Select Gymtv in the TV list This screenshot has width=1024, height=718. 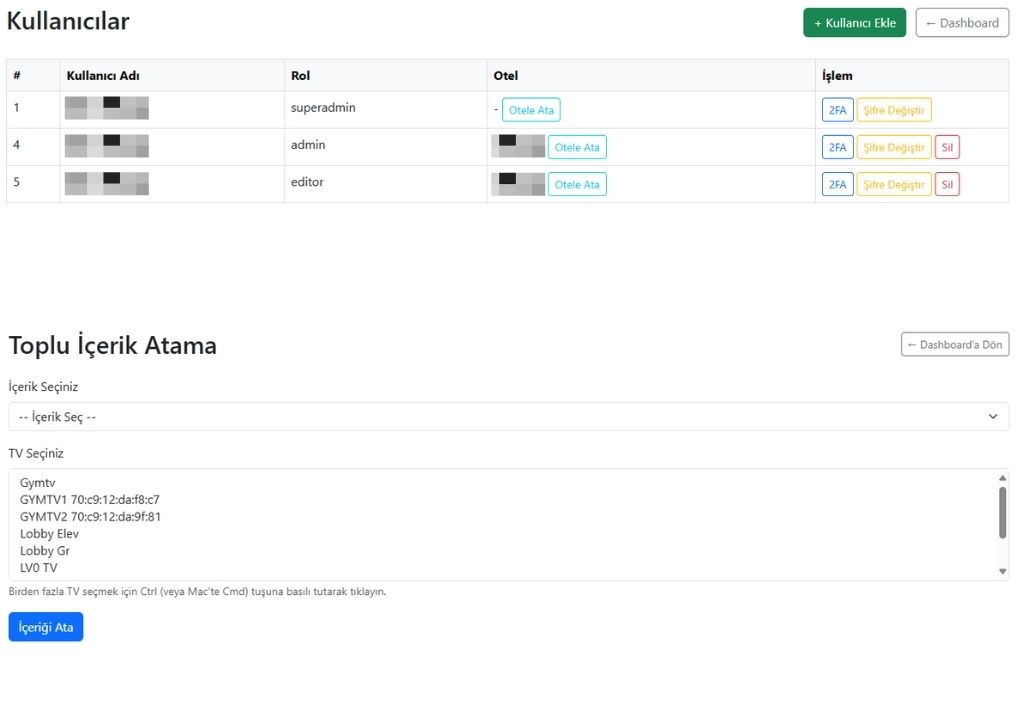click(x=38, y=483)
